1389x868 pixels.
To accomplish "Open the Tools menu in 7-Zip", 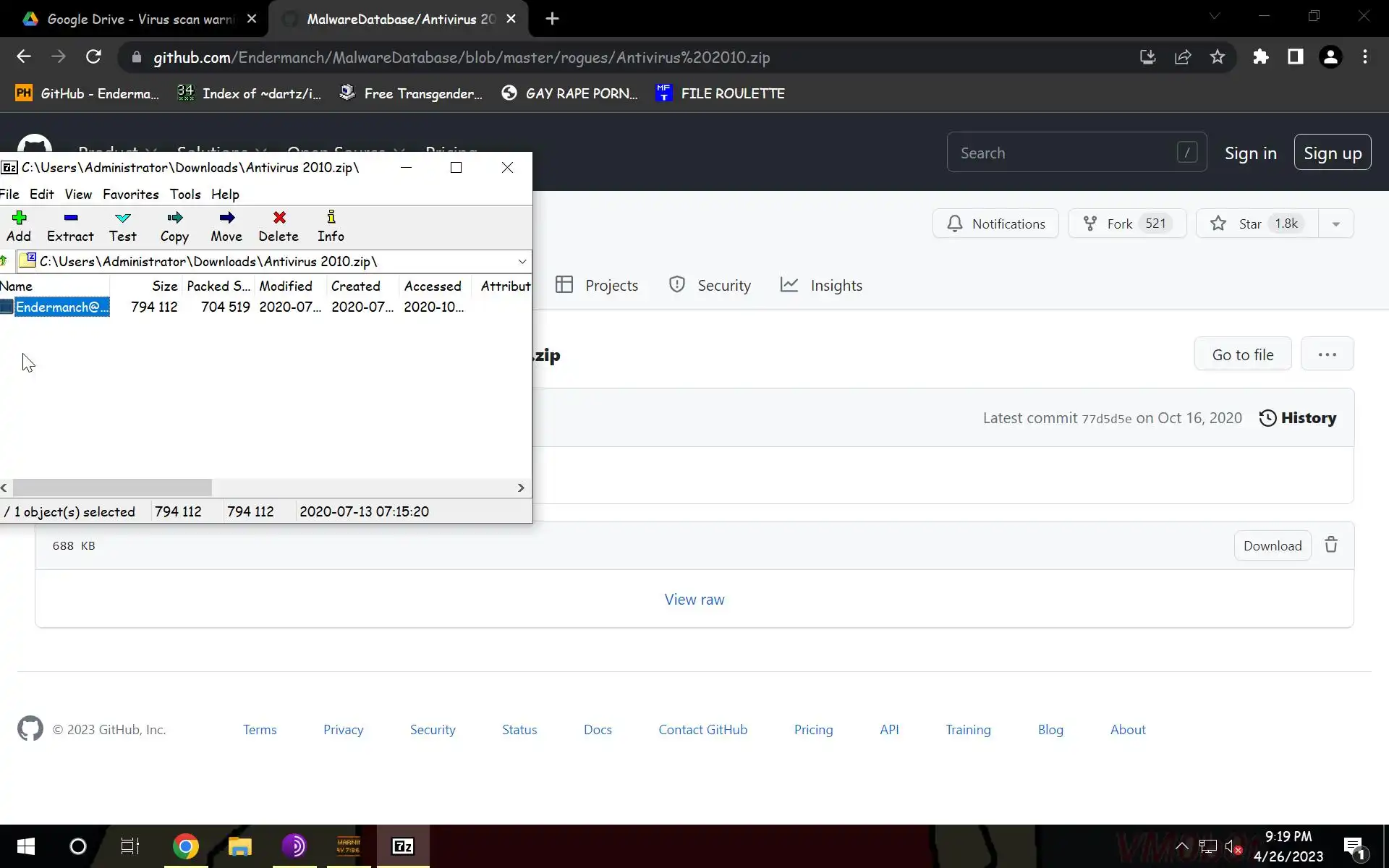I will coord(185,194).
